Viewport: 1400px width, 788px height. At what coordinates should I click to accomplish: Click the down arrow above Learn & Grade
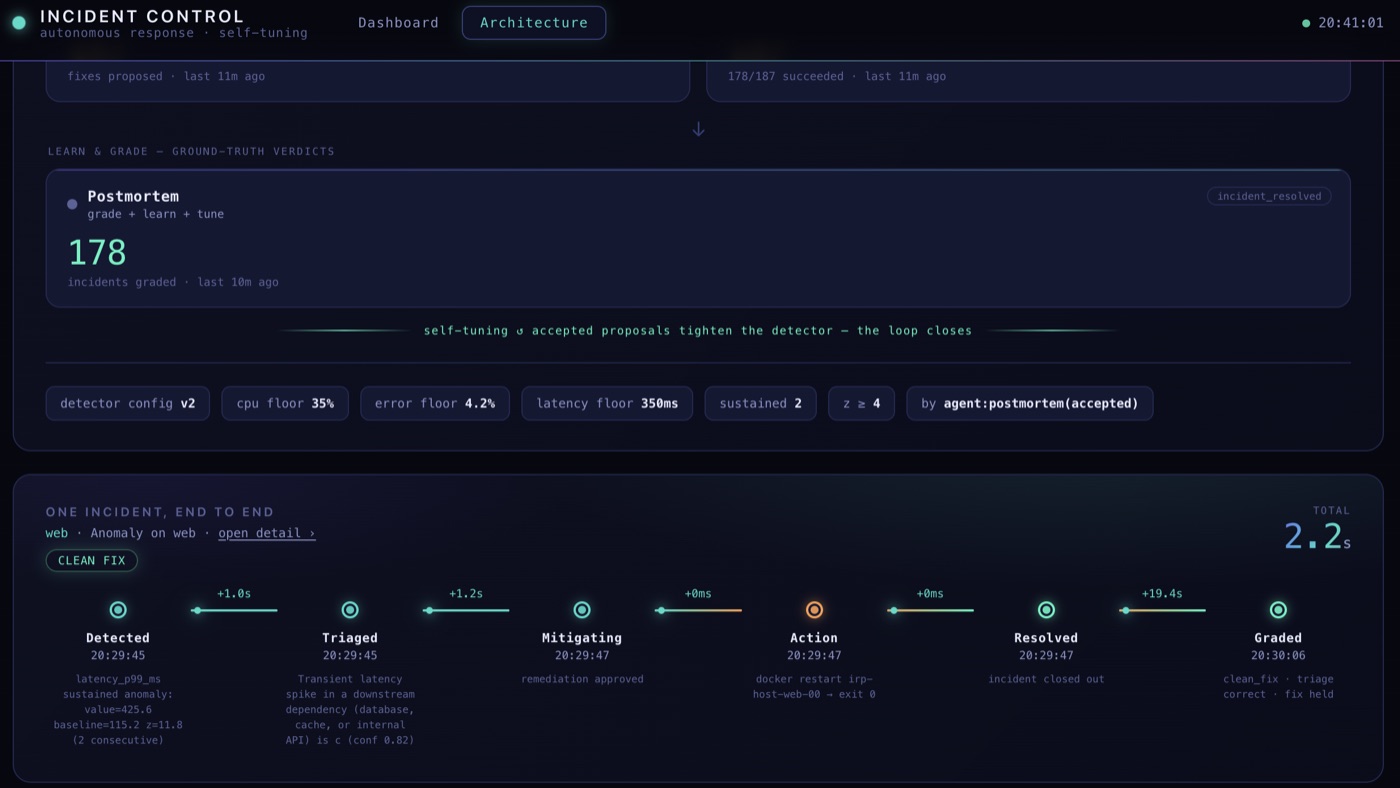(x=699, y=129)
